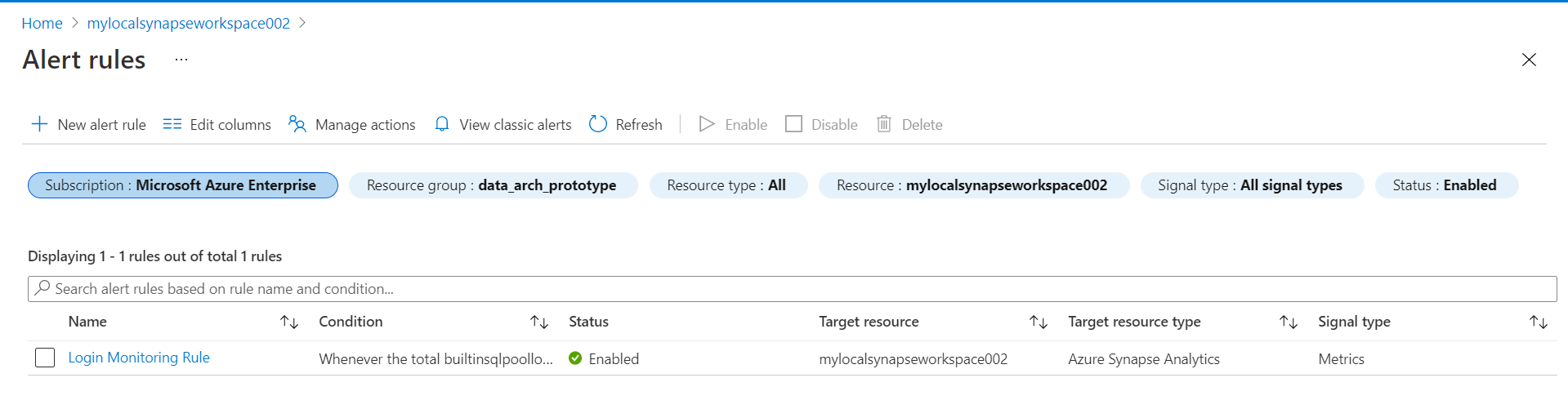The height and width of the screenshot is (409, 1568).
Task: Open the Resource group filter
Action: coord(493,185)
